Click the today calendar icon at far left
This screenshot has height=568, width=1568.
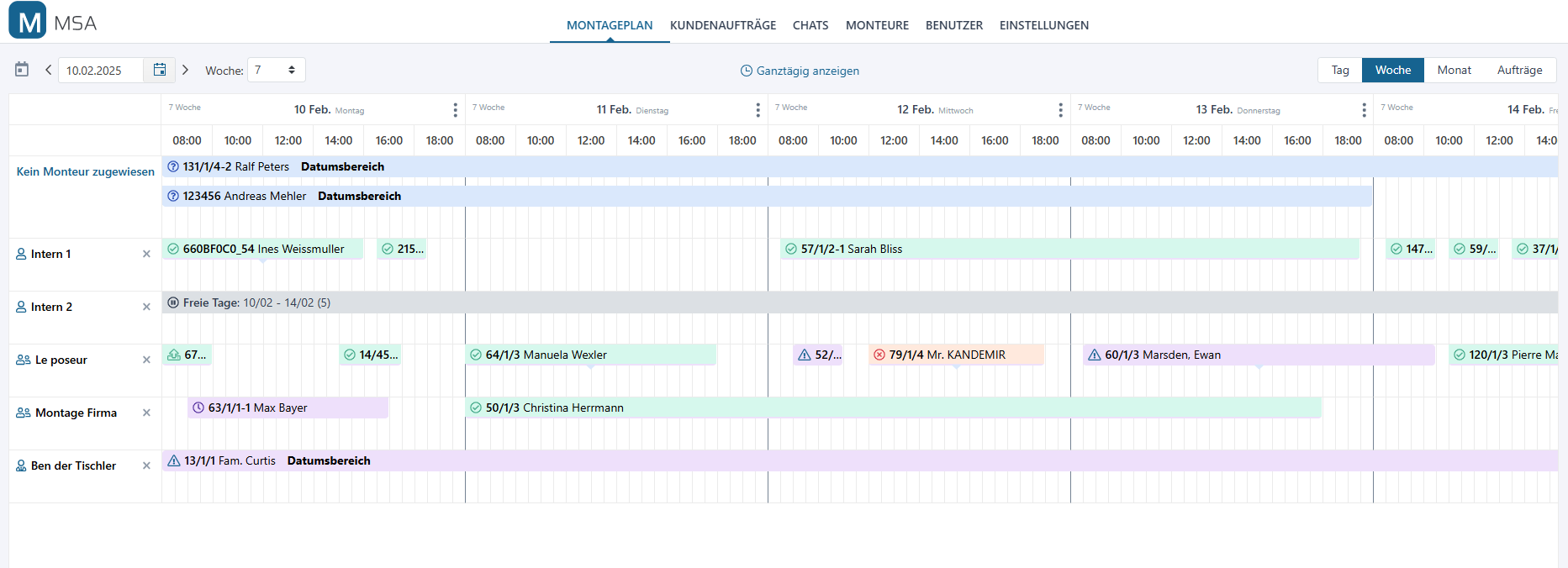coord(22,70)
